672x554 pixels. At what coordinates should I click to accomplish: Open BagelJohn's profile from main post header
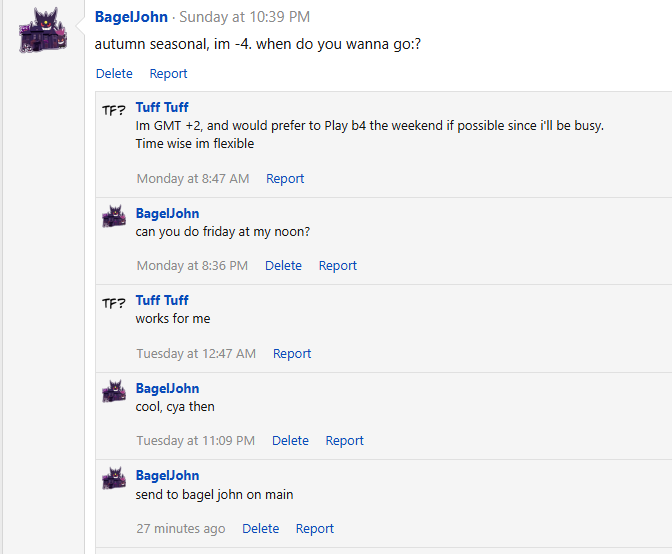click(x=131, y=17)
